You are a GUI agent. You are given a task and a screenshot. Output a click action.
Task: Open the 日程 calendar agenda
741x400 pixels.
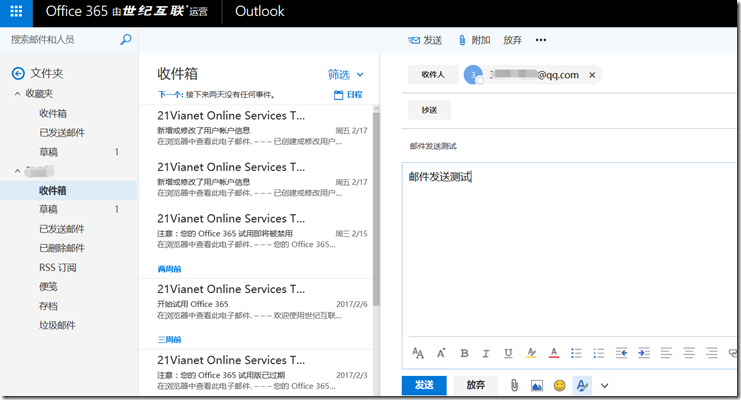[x=348, y=95]
